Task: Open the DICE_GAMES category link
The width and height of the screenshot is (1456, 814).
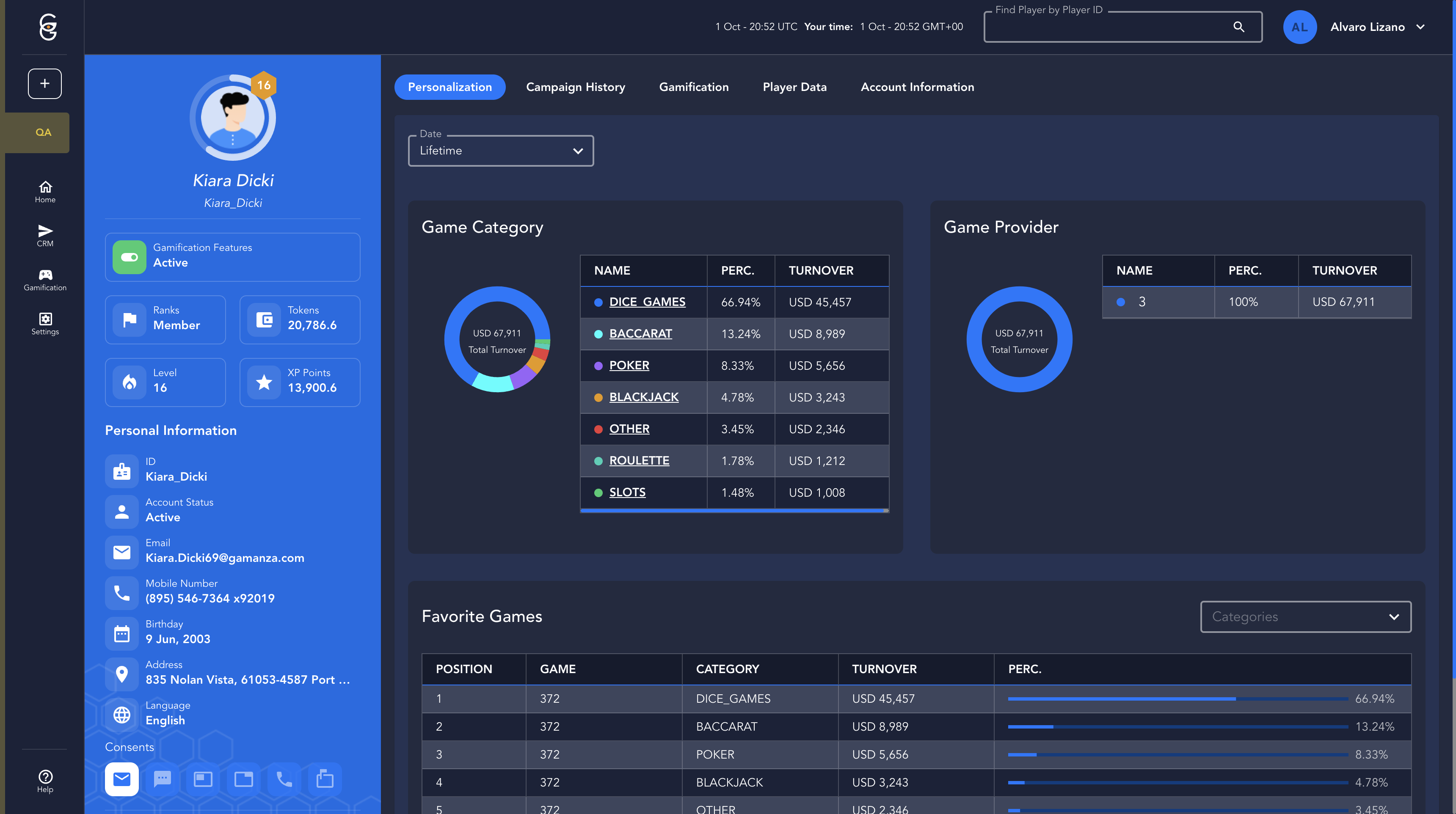Action: (647, 302)
